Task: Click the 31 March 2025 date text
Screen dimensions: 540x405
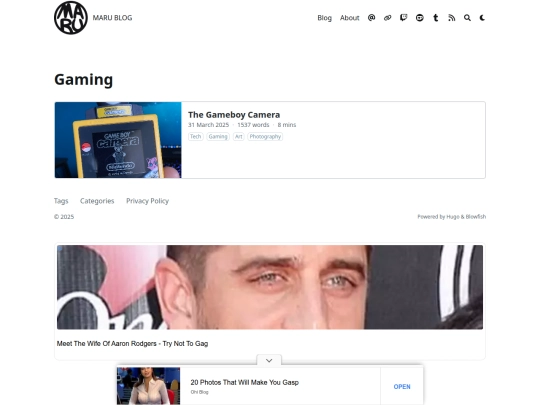Action: (208, 125)
